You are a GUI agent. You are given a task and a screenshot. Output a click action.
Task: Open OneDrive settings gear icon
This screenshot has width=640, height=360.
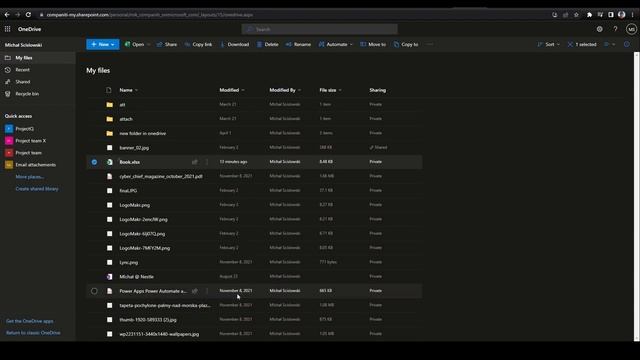click(x=599, y=29)
